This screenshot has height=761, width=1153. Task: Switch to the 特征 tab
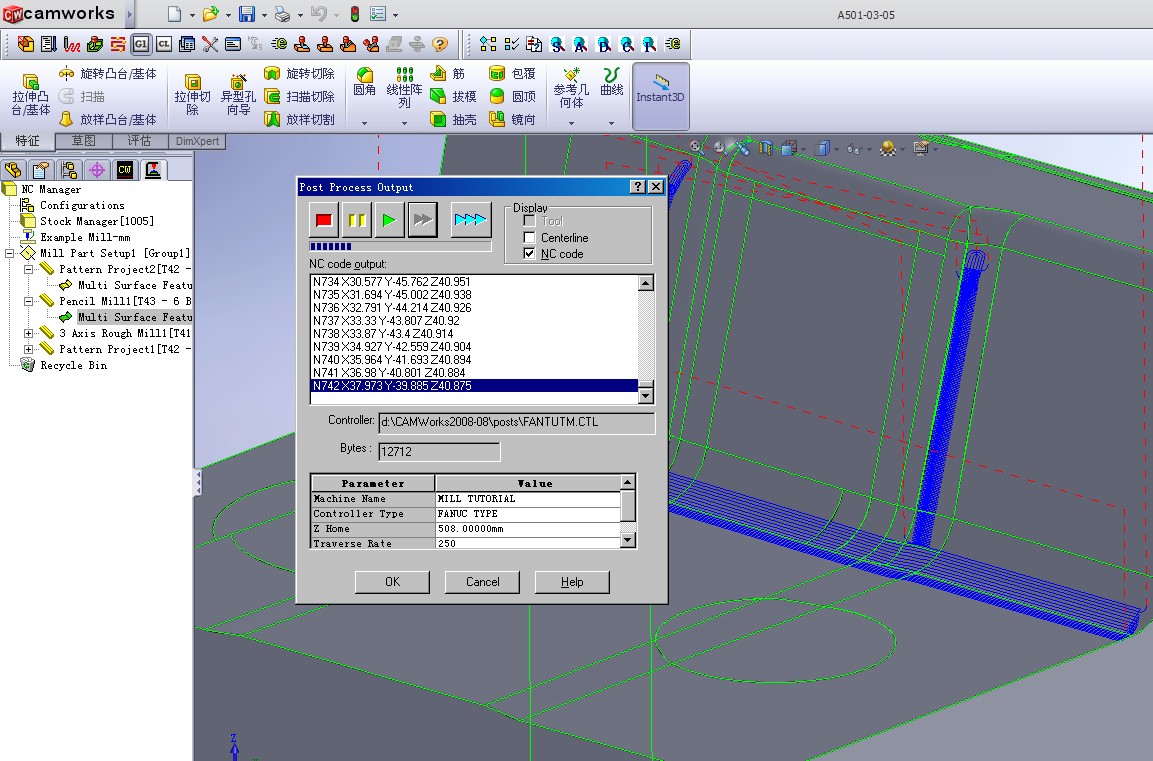click(x=28, y=140)
